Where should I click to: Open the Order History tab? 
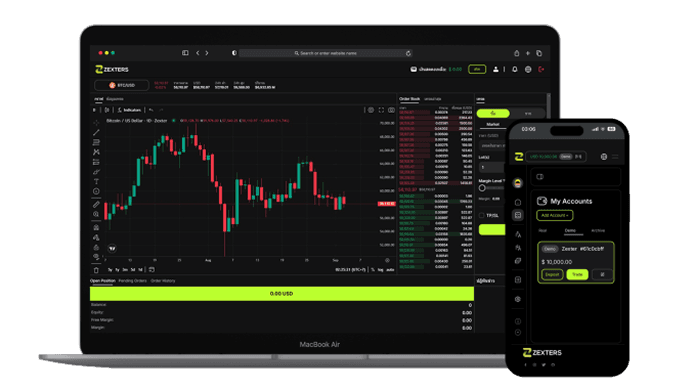pyautogui.click(x=163, y=281)
